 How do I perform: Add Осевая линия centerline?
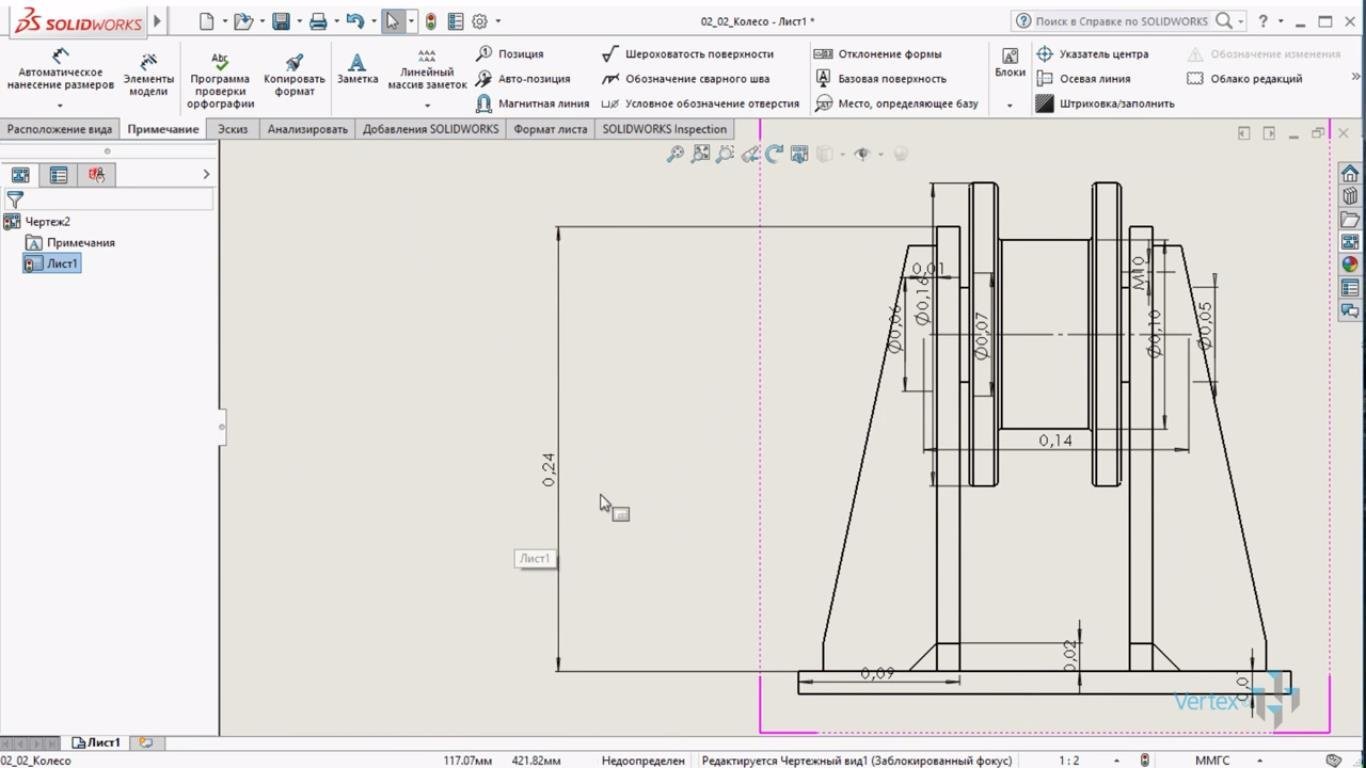tap(1083, 79)
